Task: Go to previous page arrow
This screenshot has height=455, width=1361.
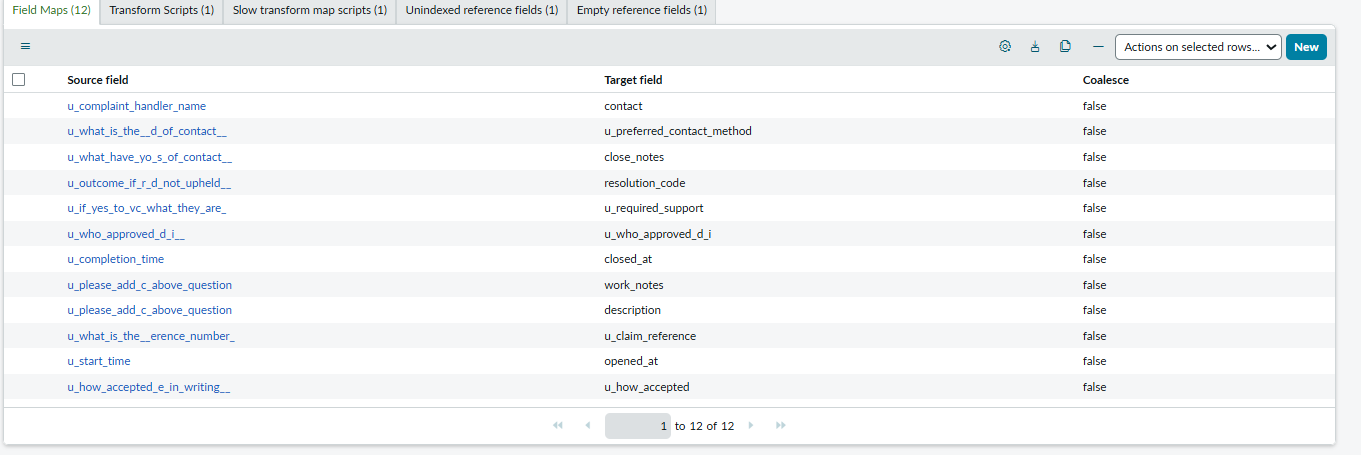Action: point(587,426)
